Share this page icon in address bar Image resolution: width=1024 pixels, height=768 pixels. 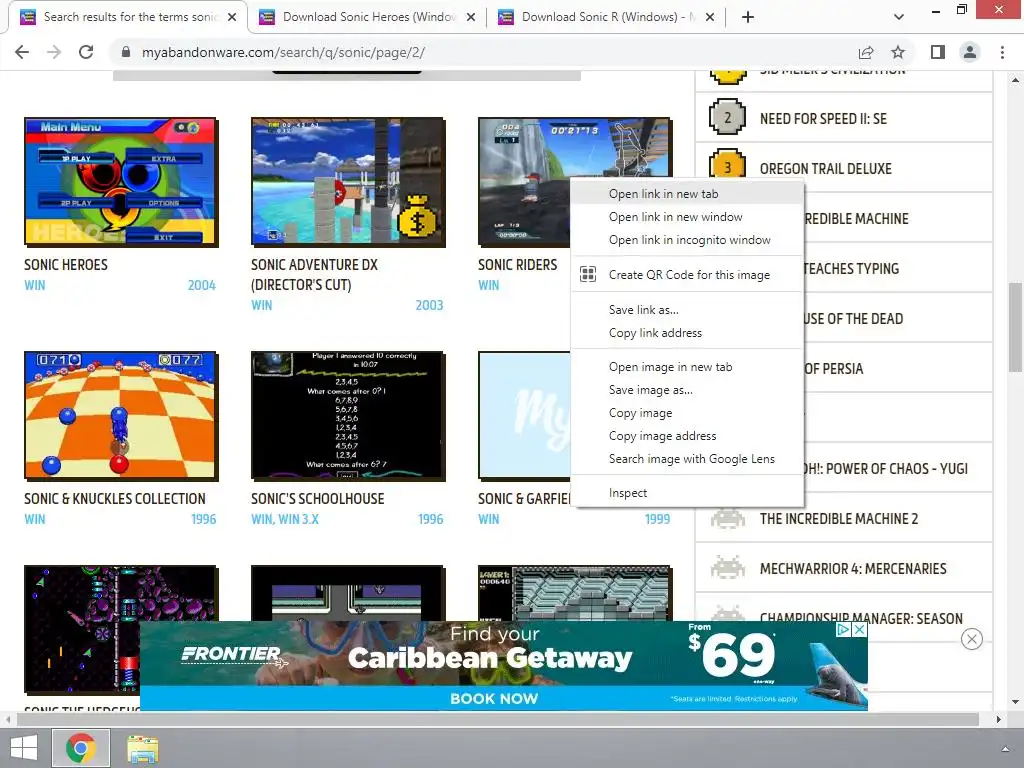coord(866,52)
